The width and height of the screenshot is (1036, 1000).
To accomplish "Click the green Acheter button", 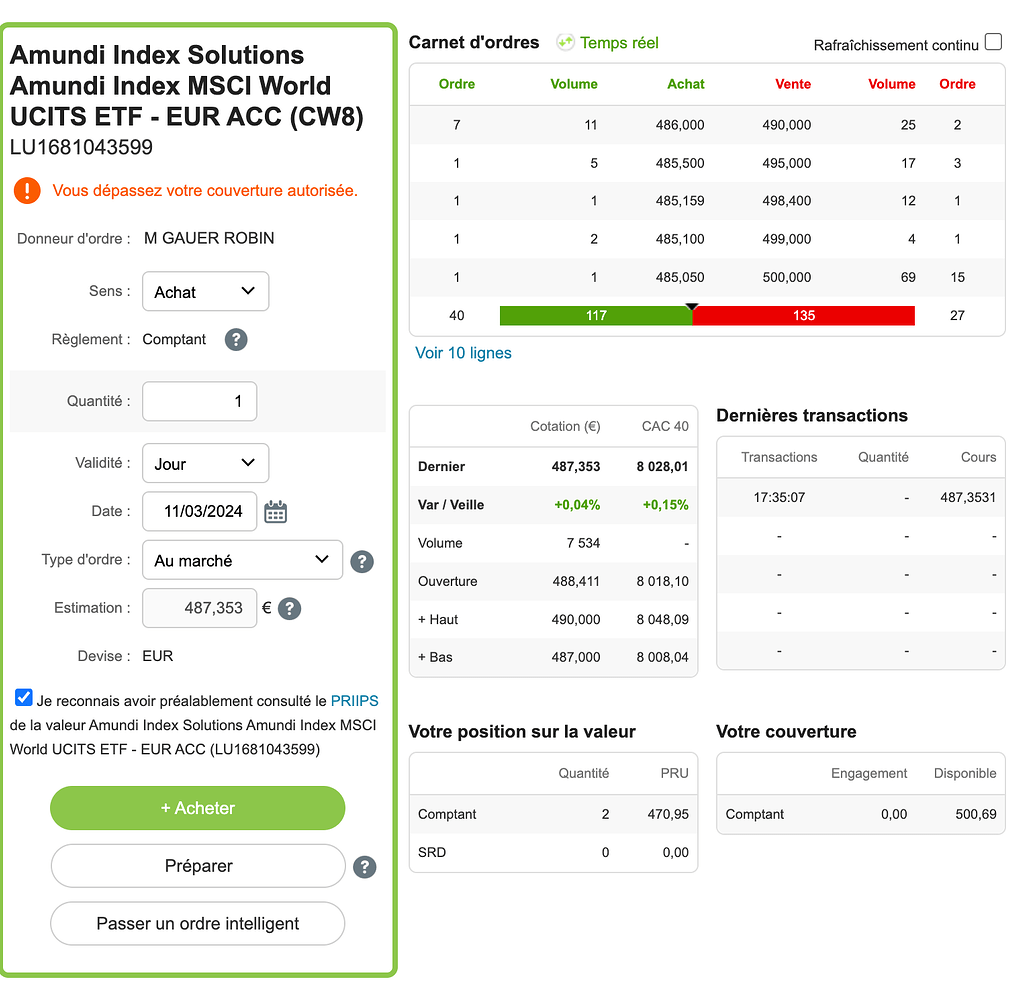I will [x=198, y=808].
